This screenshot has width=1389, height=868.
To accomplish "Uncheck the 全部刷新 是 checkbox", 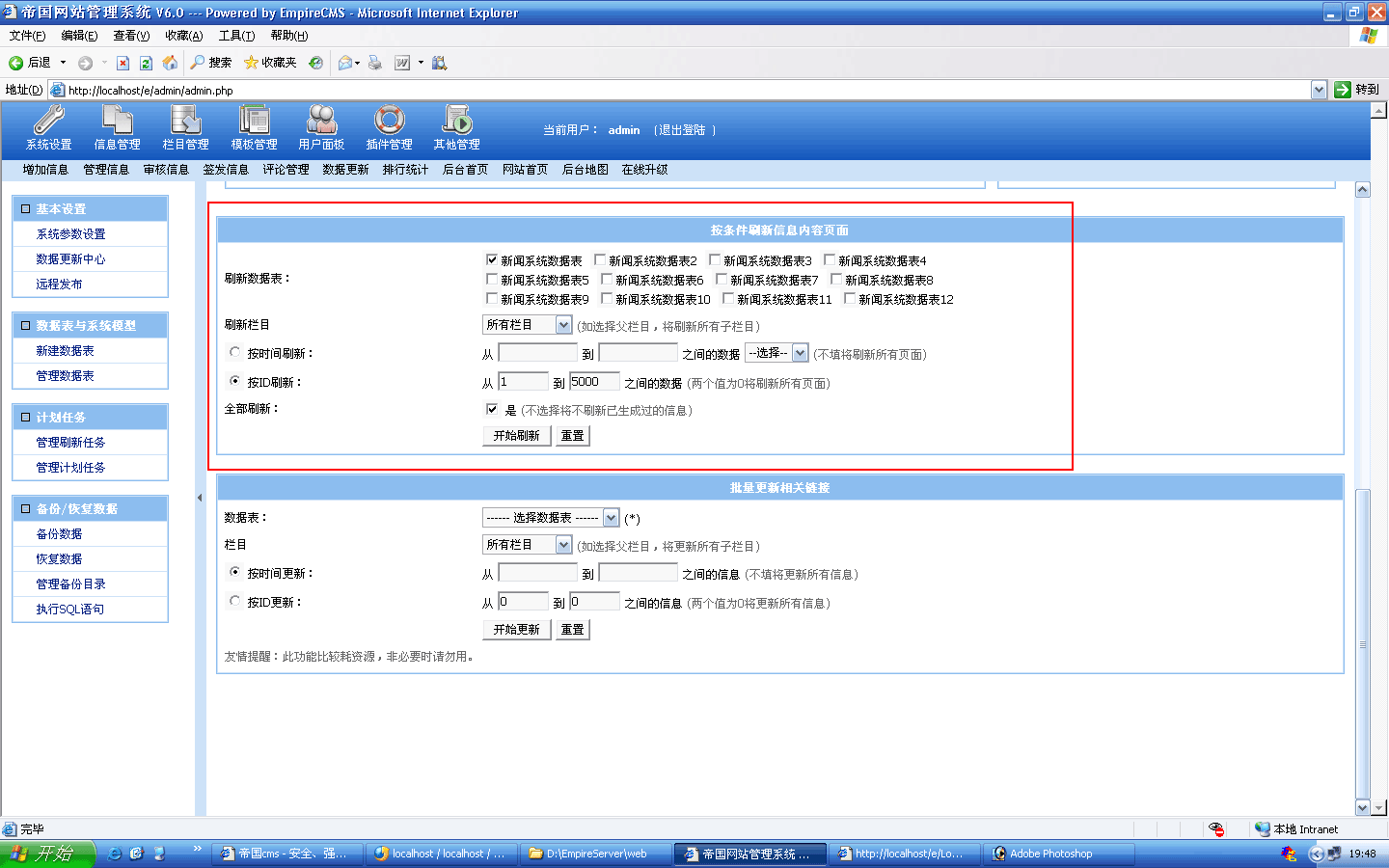I will (x=492, y=409).
